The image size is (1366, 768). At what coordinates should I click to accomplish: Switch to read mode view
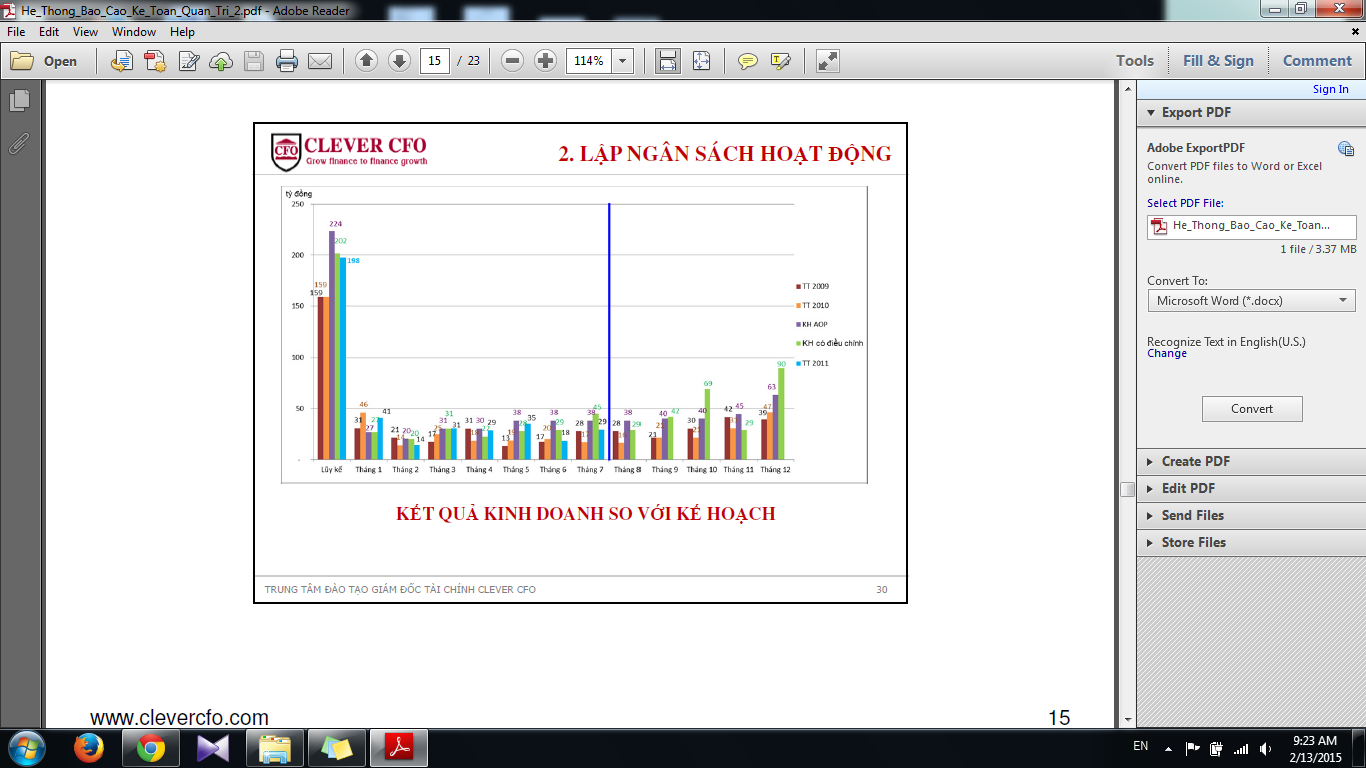(827, 61)
